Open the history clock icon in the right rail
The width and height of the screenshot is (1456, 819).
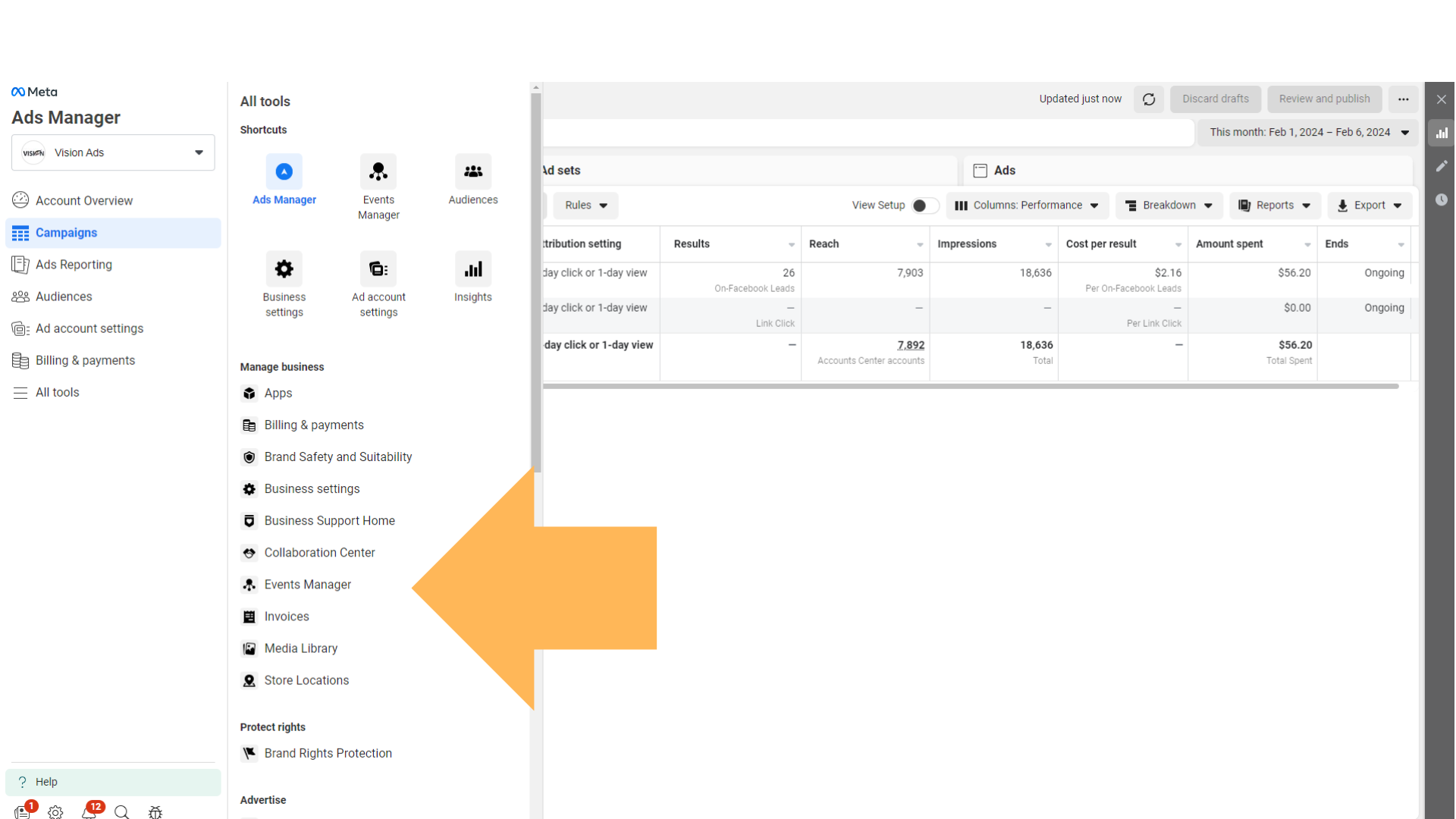point(1442,199)
